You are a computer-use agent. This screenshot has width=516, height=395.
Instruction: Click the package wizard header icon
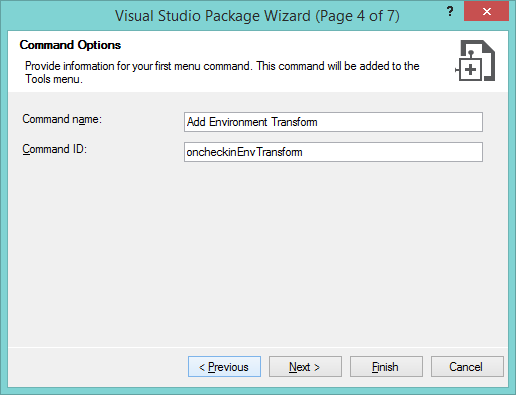475,60
